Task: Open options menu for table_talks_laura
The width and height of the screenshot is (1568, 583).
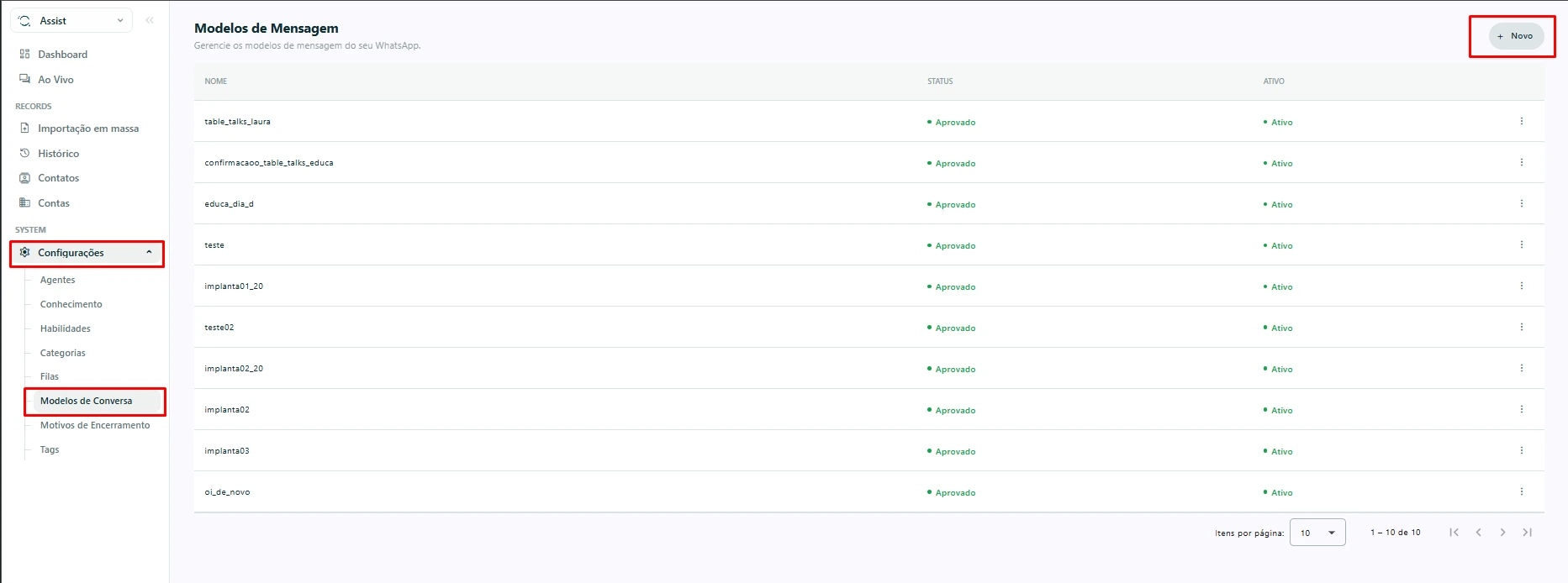Action: pos(1521,122)
